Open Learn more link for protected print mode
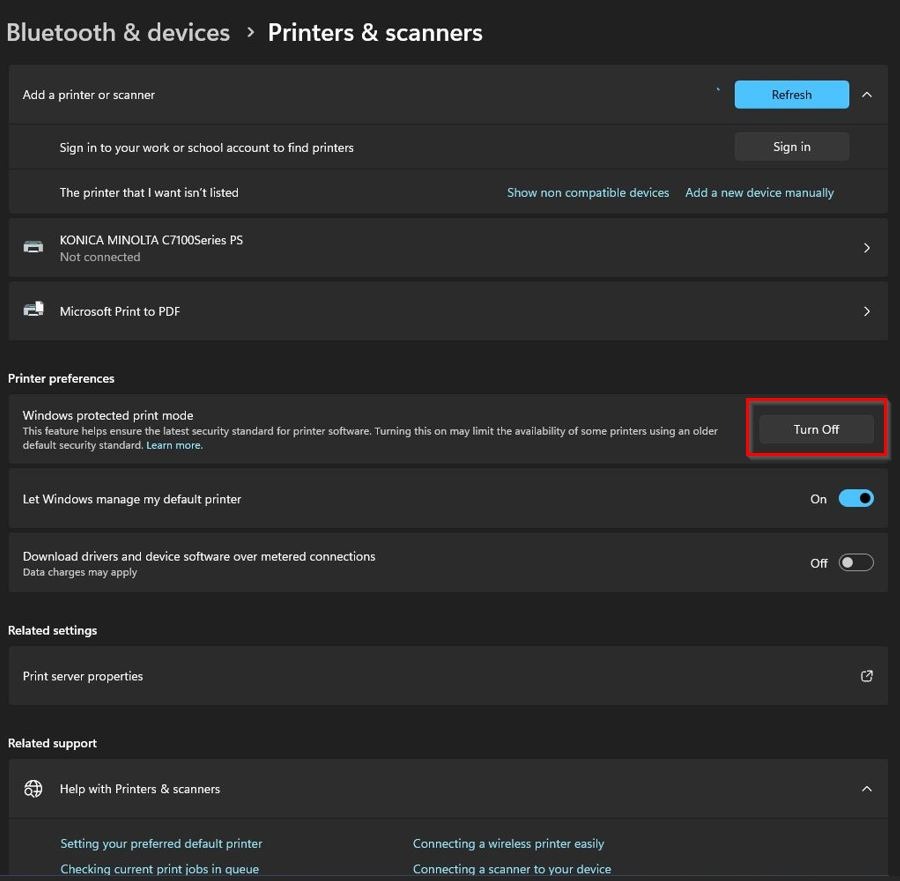900x881 pixels. click(174, 445)
